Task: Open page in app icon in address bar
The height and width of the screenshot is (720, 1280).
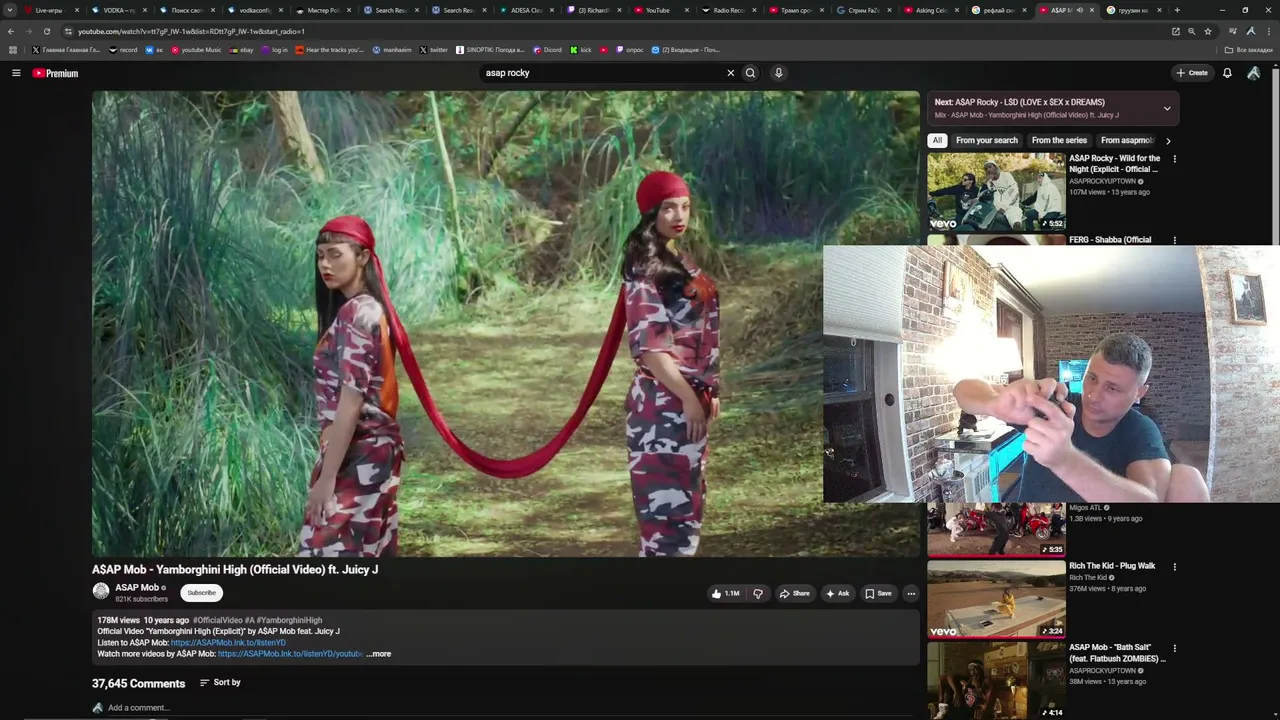Action: click(1175, 31)
